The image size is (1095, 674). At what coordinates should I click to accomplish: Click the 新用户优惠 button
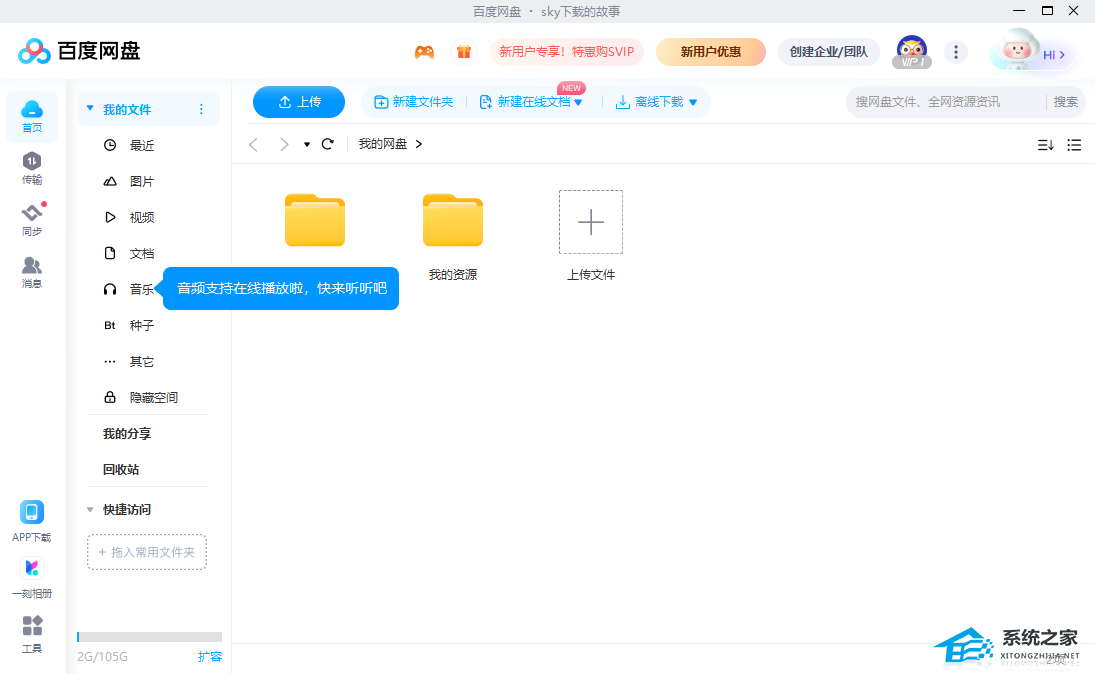(710, 52)
